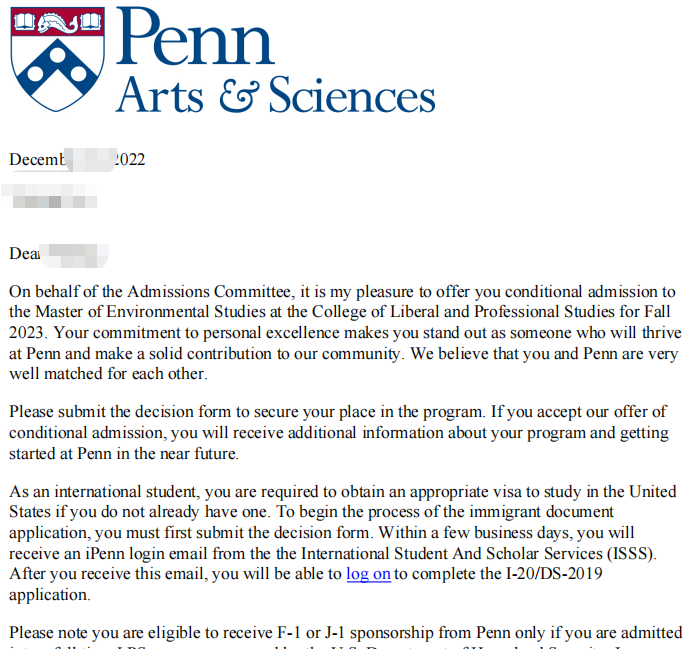Click the large "Penn" wordmark

(195, 37)
